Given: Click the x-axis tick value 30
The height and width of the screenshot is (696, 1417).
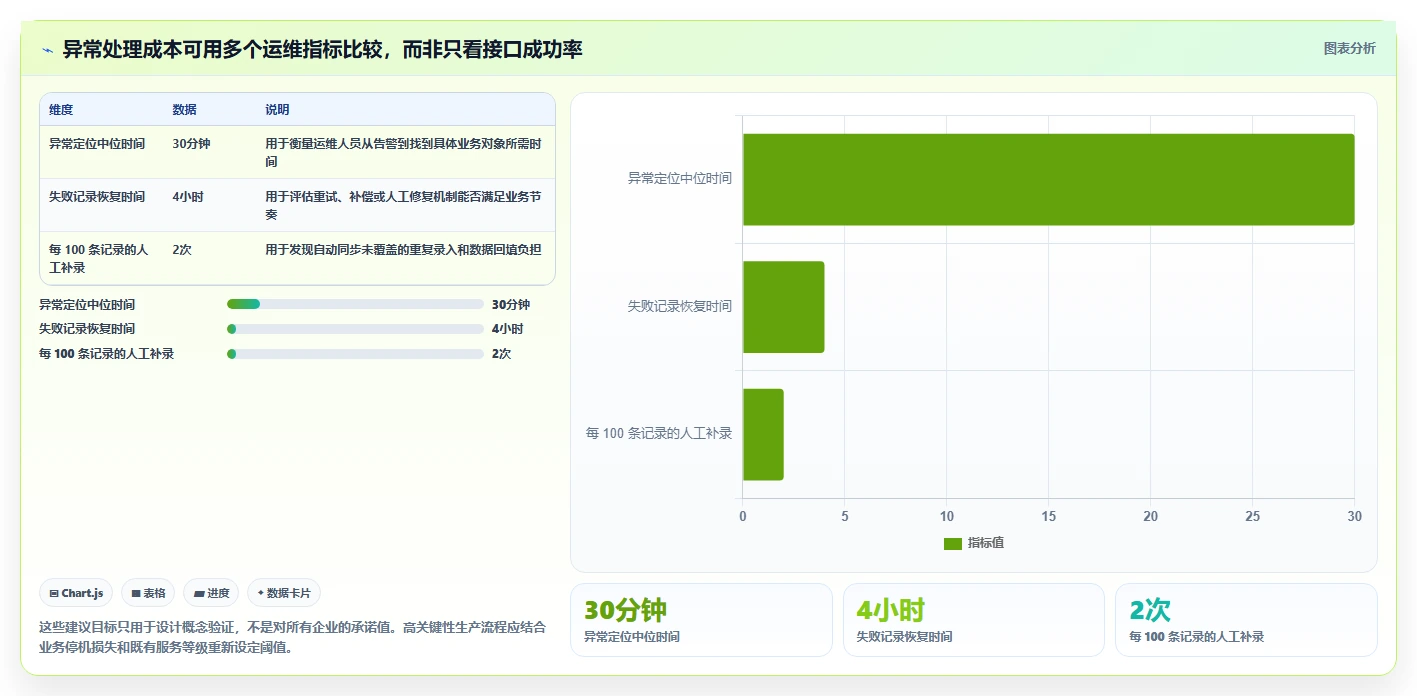Looking at the screenshot, I should pos(1354,517).
